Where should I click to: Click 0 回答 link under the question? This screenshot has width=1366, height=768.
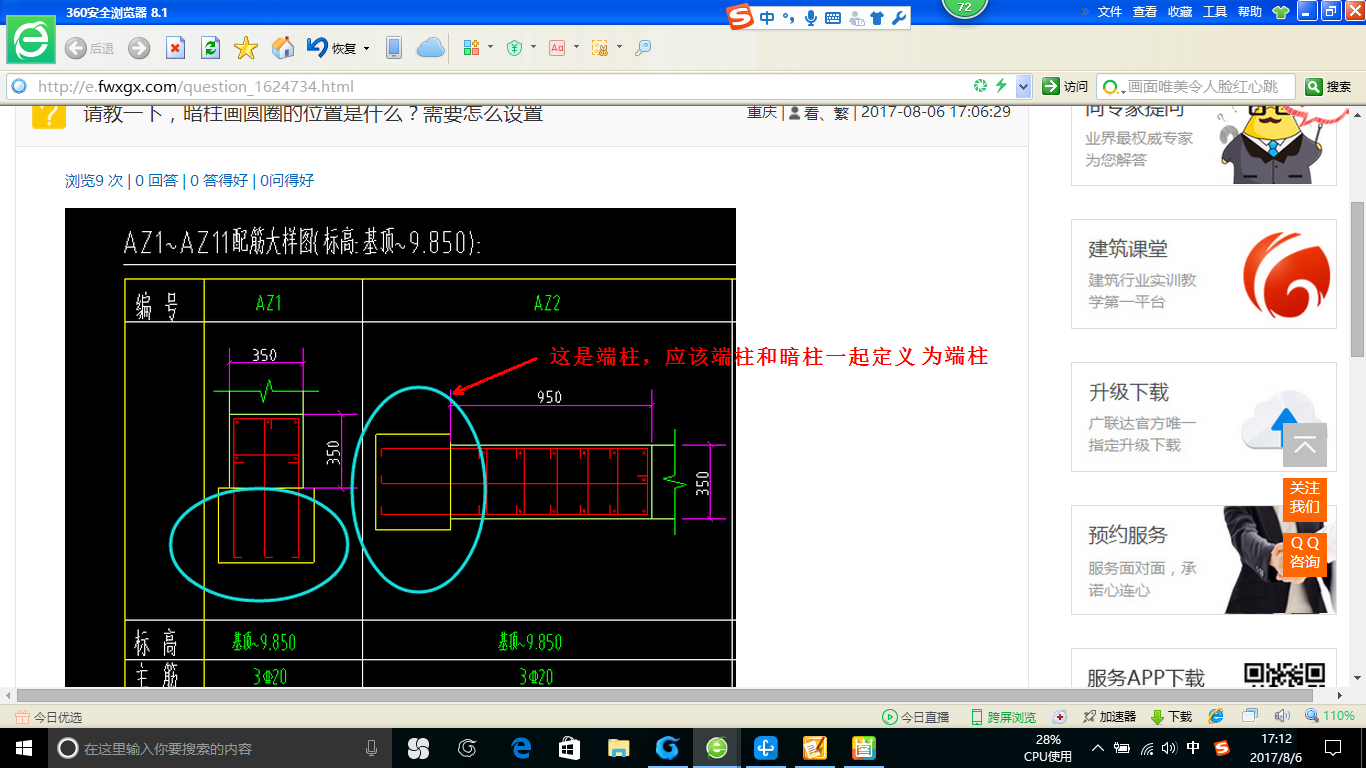[156, 180]
